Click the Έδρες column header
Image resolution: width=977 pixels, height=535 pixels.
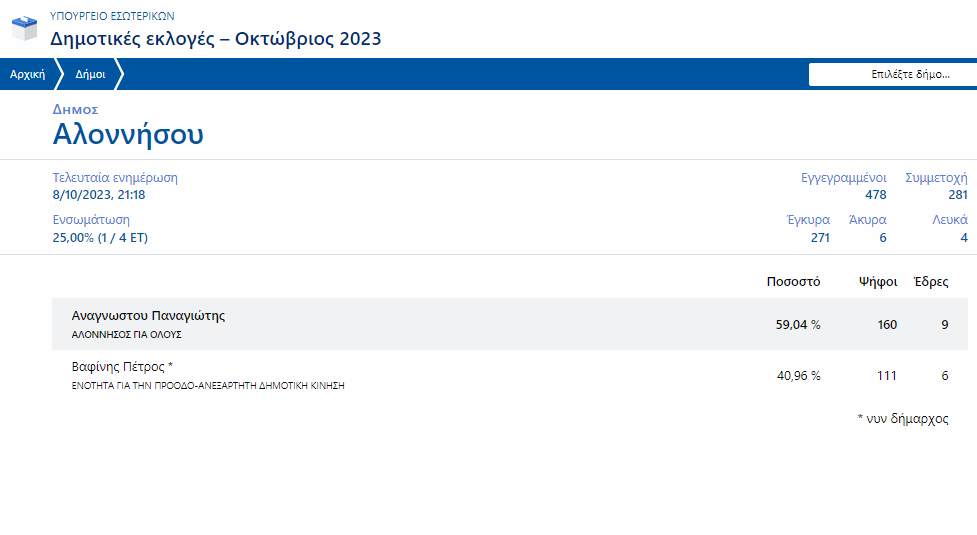click(x=931, y=282)
